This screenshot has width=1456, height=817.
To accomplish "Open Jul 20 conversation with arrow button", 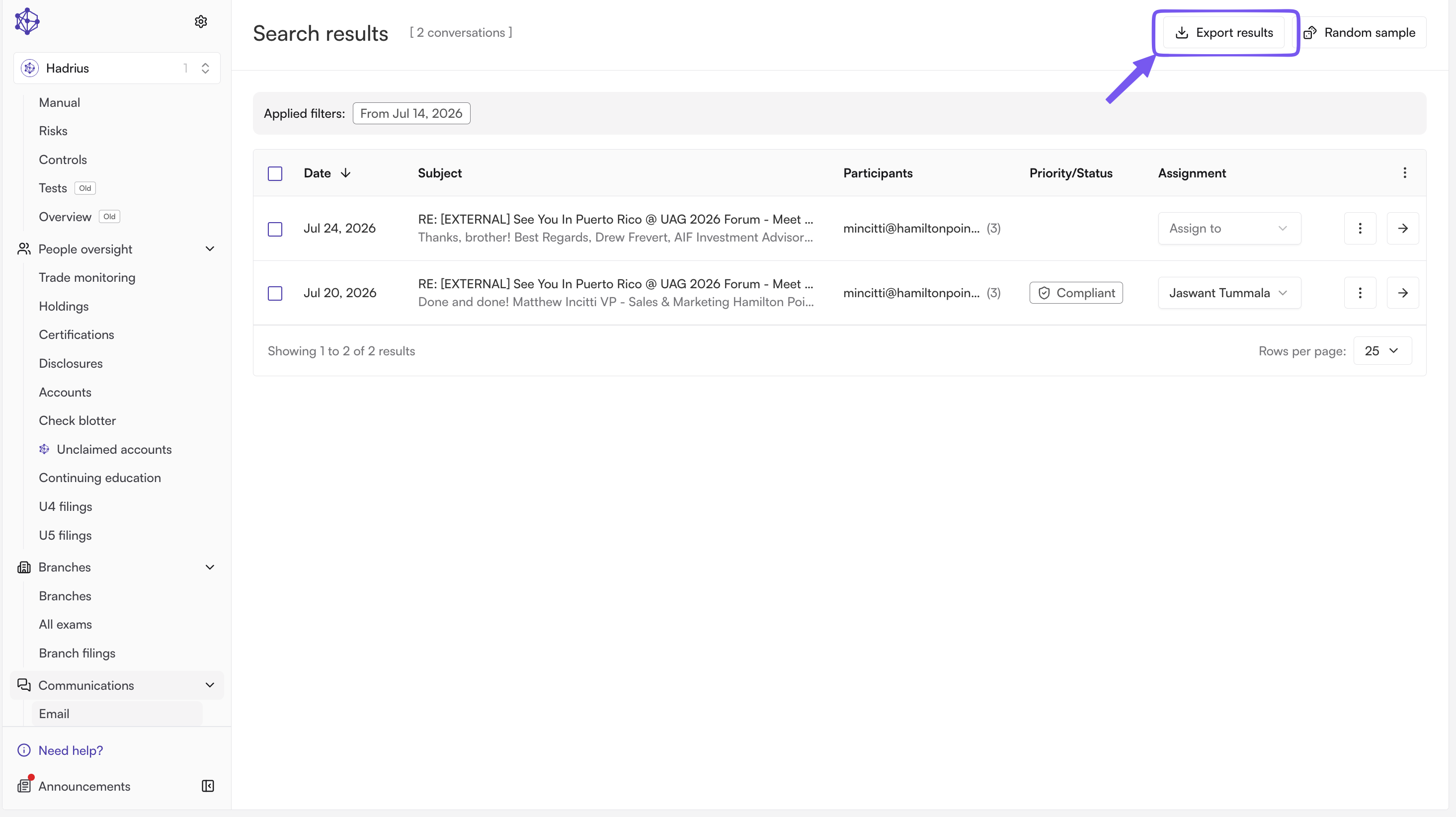I will point(1403,293).
